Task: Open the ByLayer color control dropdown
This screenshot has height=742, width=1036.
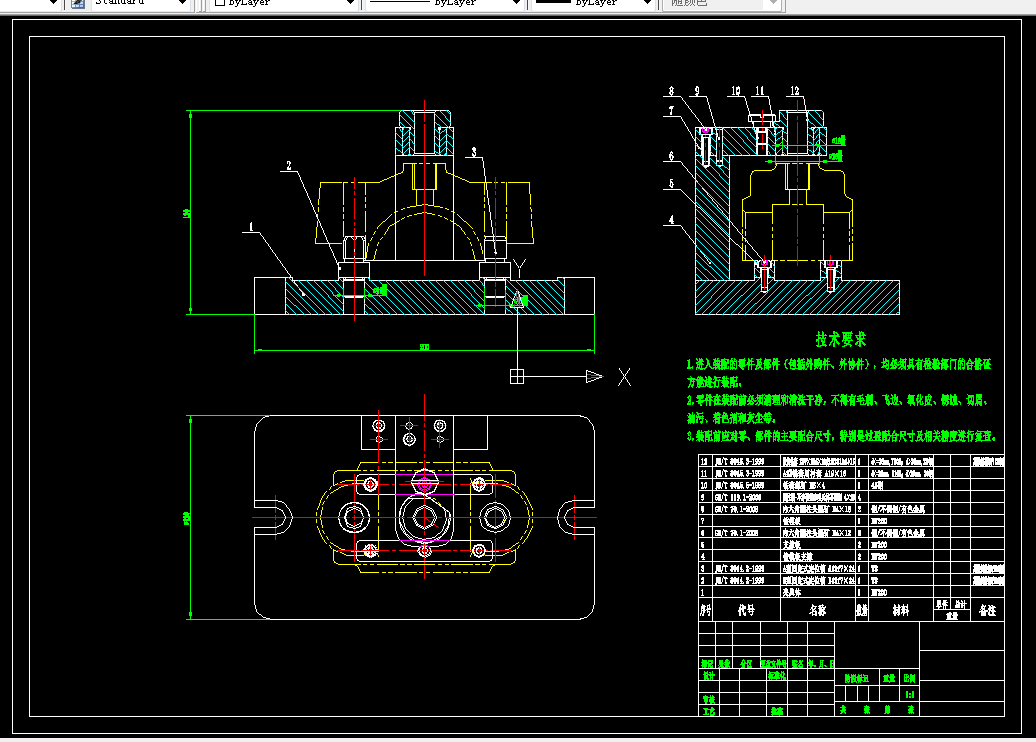Action: point(284,3)
